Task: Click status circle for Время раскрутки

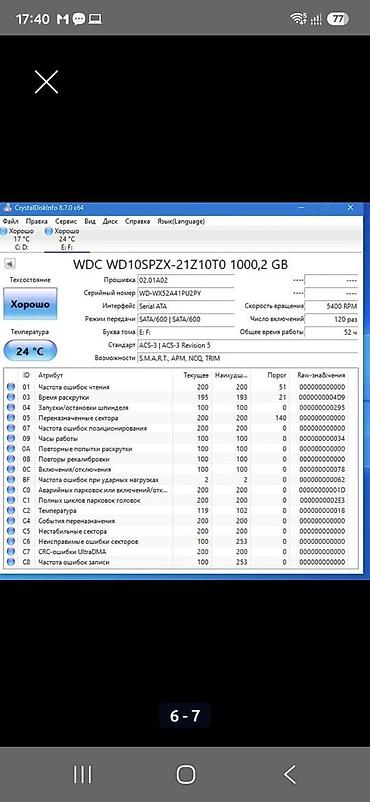Action: (11, 397)
